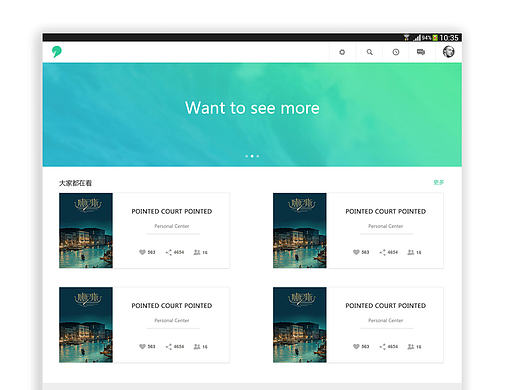
Task: Tap the 10:35 clock in the status bar
Action: (x=449, y=38)
